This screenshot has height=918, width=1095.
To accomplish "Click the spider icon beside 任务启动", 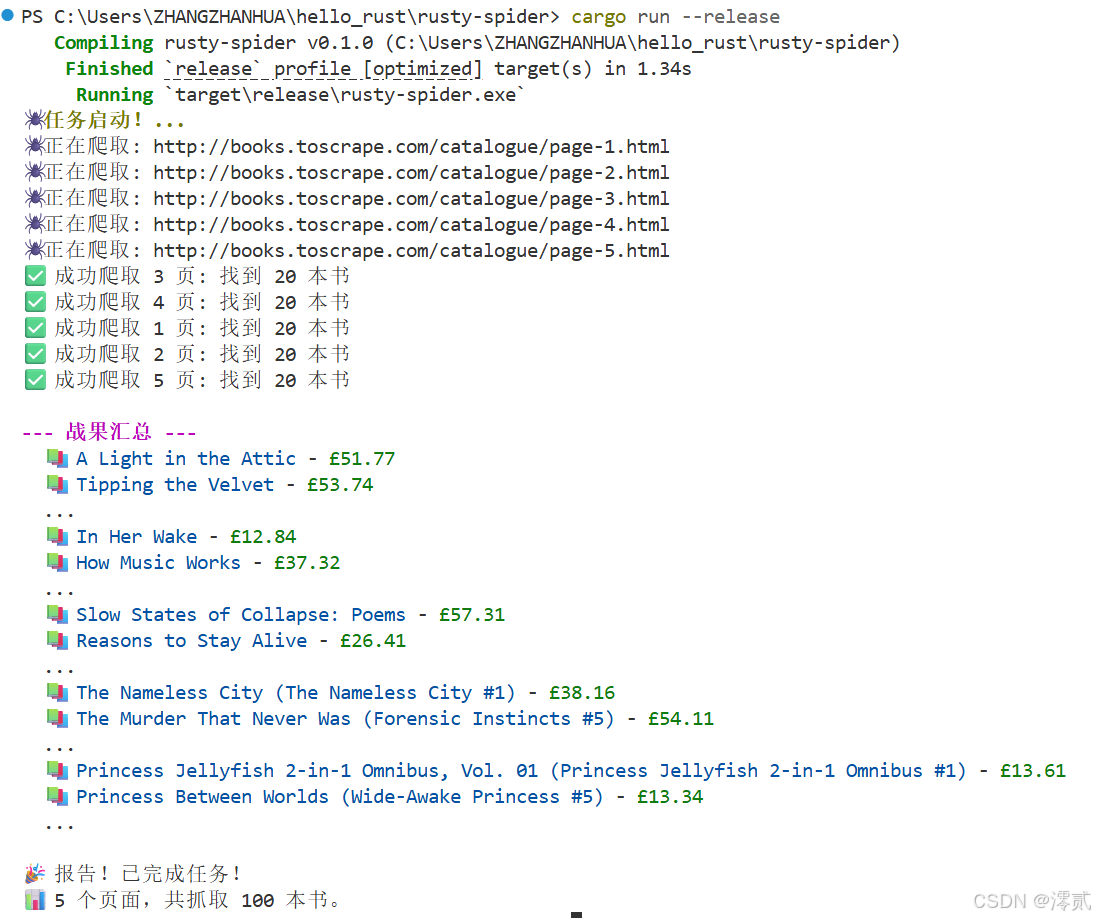I will [34, 119].
